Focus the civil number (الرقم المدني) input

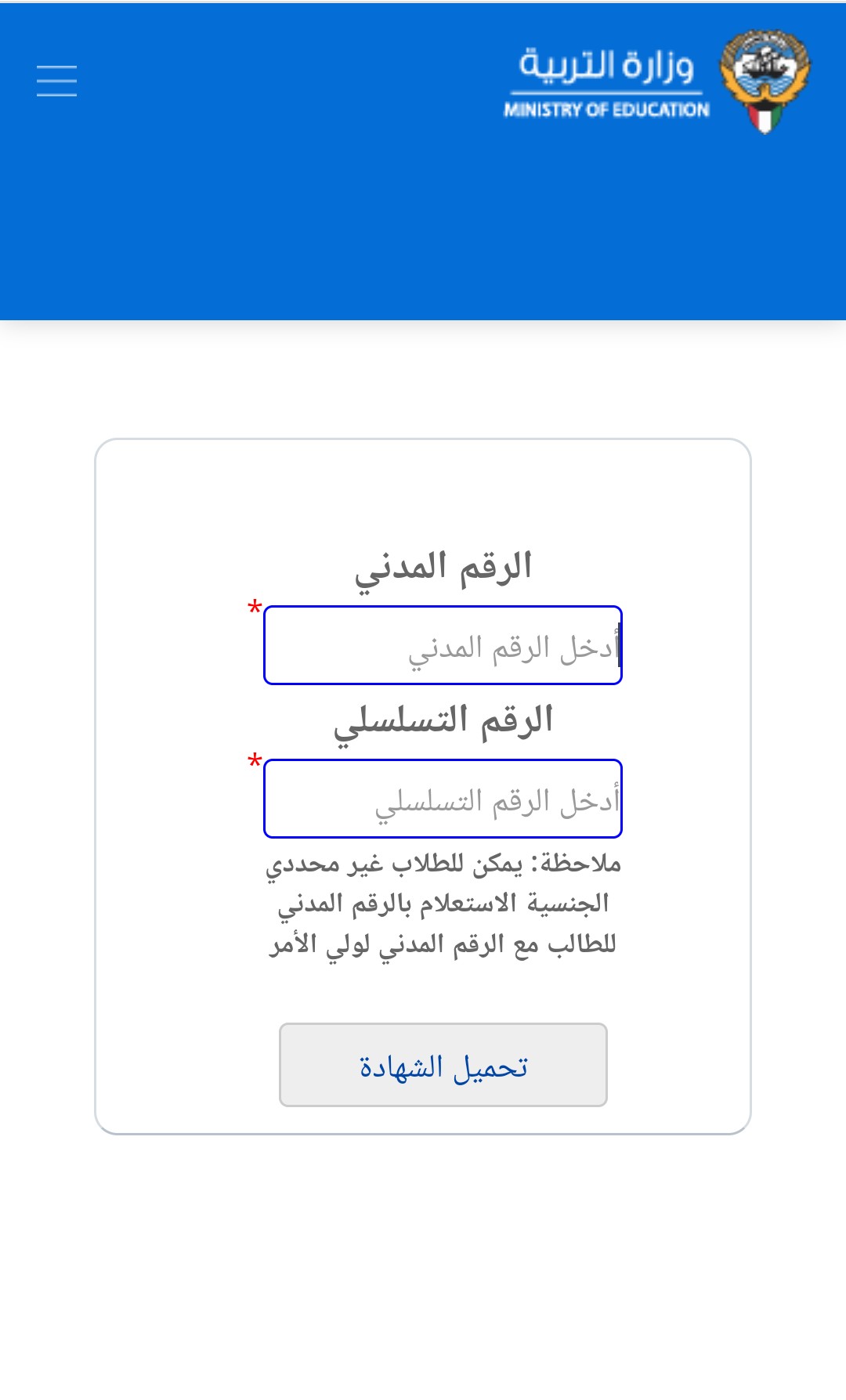pos(443,645)
